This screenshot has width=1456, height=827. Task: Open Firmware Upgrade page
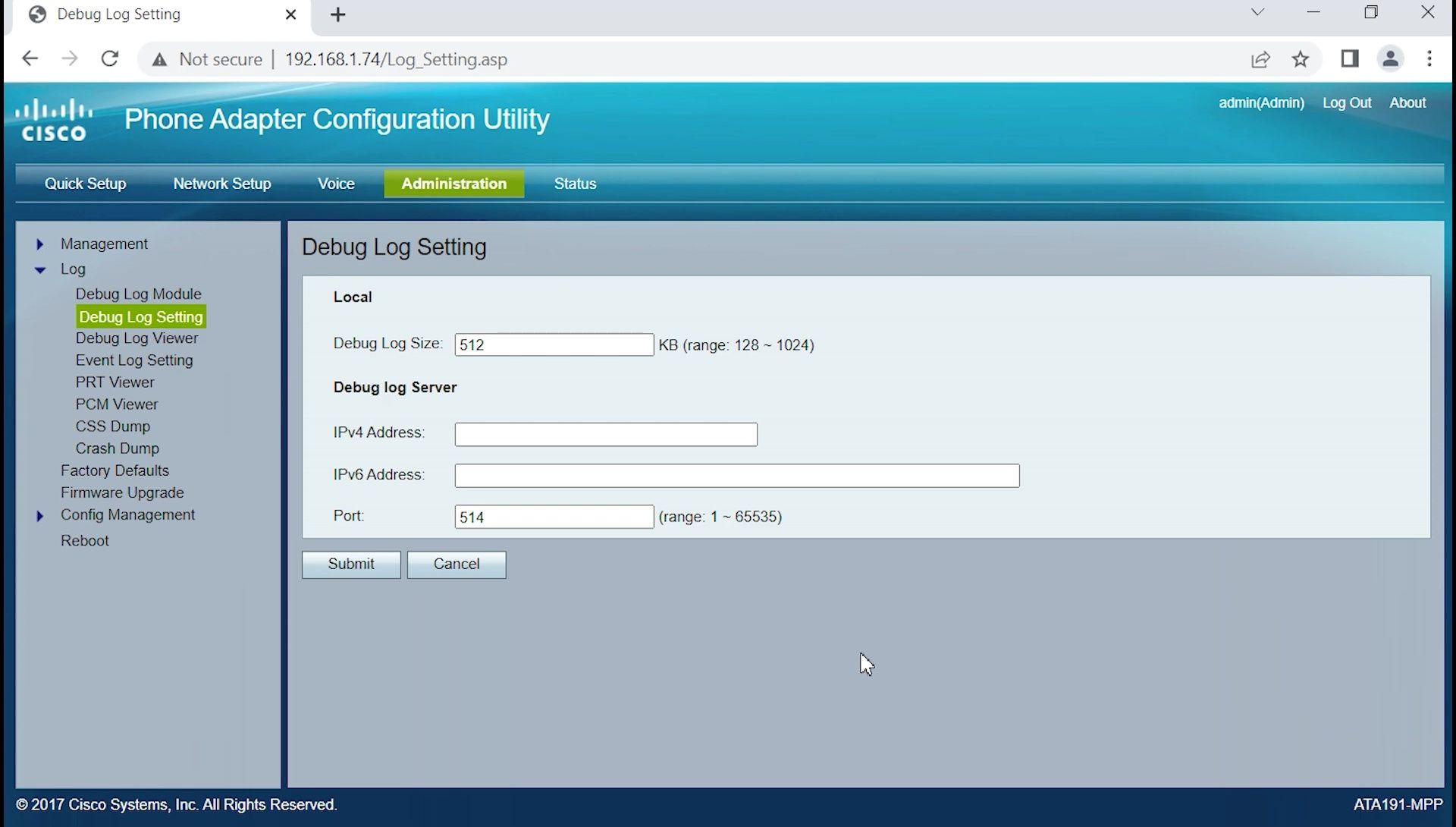(122, 492)
